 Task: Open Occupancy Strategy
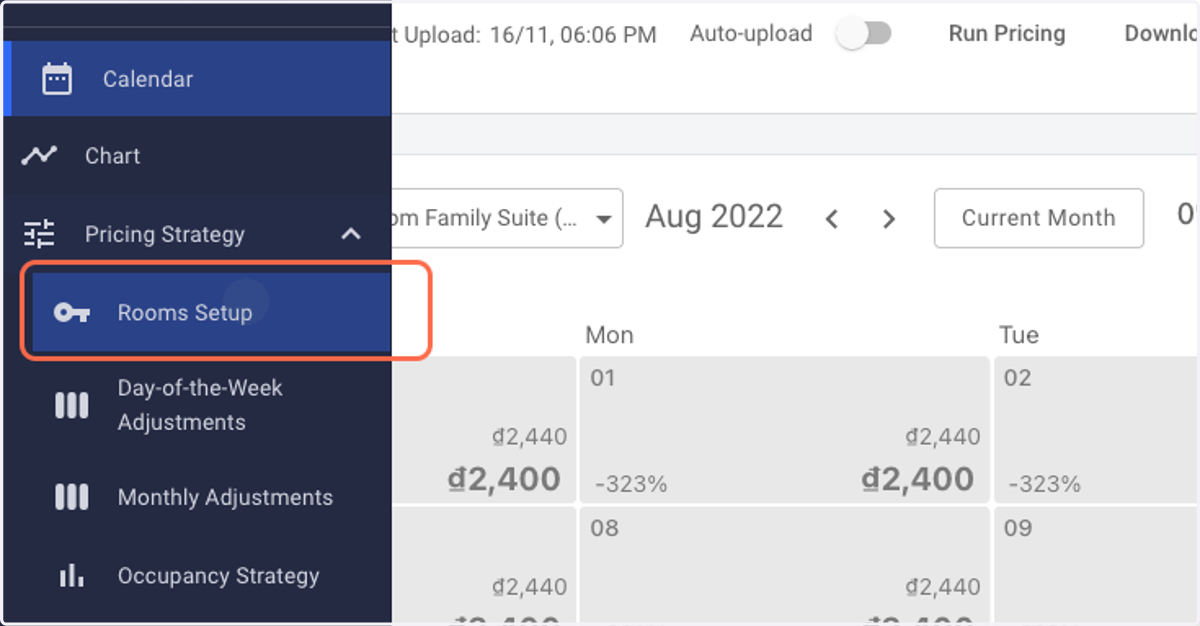click(211, 576)
